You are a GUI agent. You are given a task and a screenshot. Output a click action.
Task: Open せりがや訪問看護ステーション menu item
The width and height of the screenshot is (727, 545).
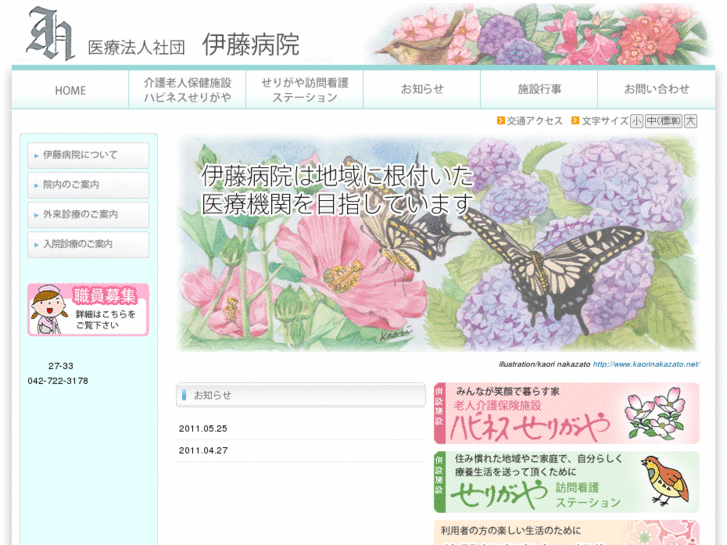point(305,90)
